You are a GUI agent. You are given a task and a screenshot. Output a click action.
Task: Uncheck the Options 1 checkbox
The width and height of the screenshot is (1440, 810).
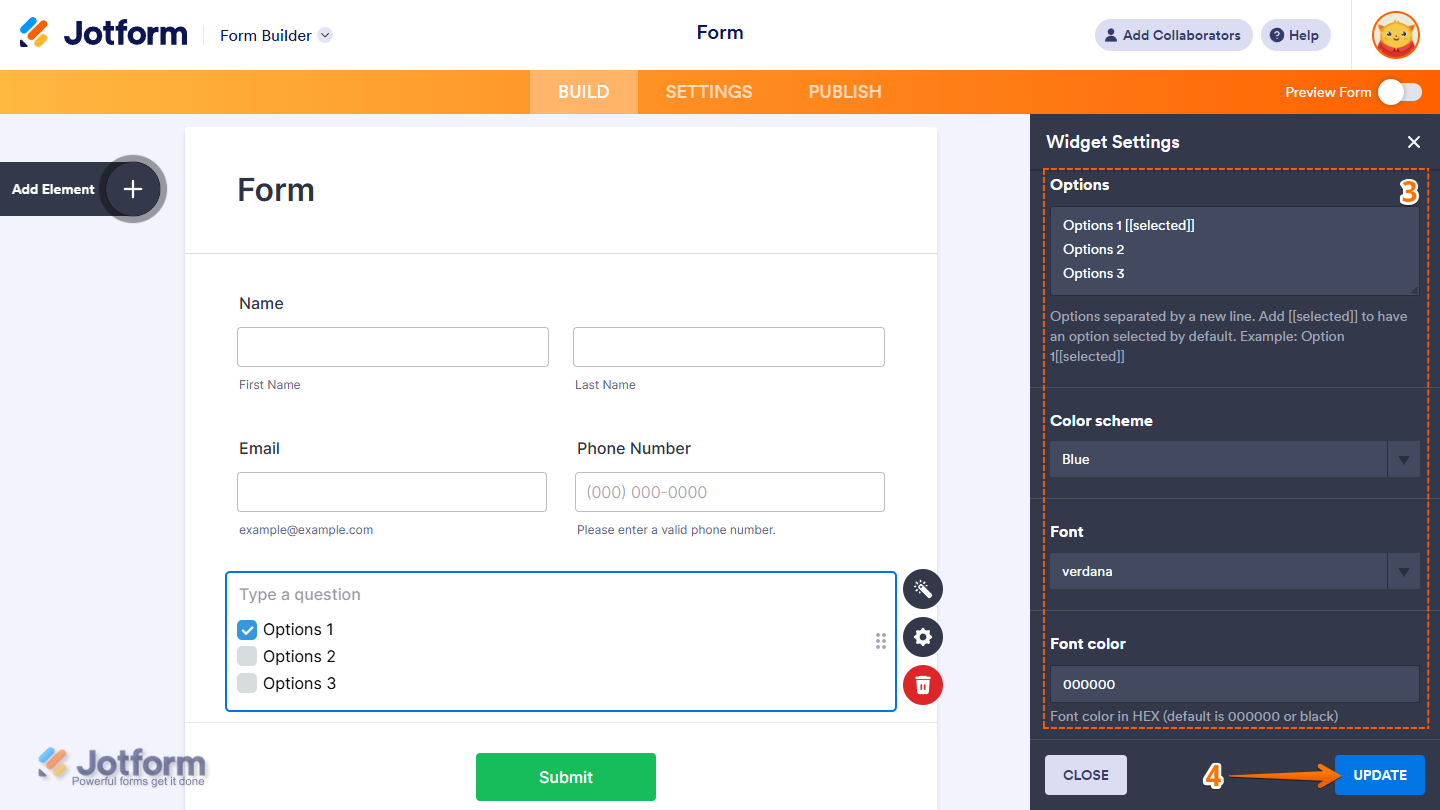[247, 629]
